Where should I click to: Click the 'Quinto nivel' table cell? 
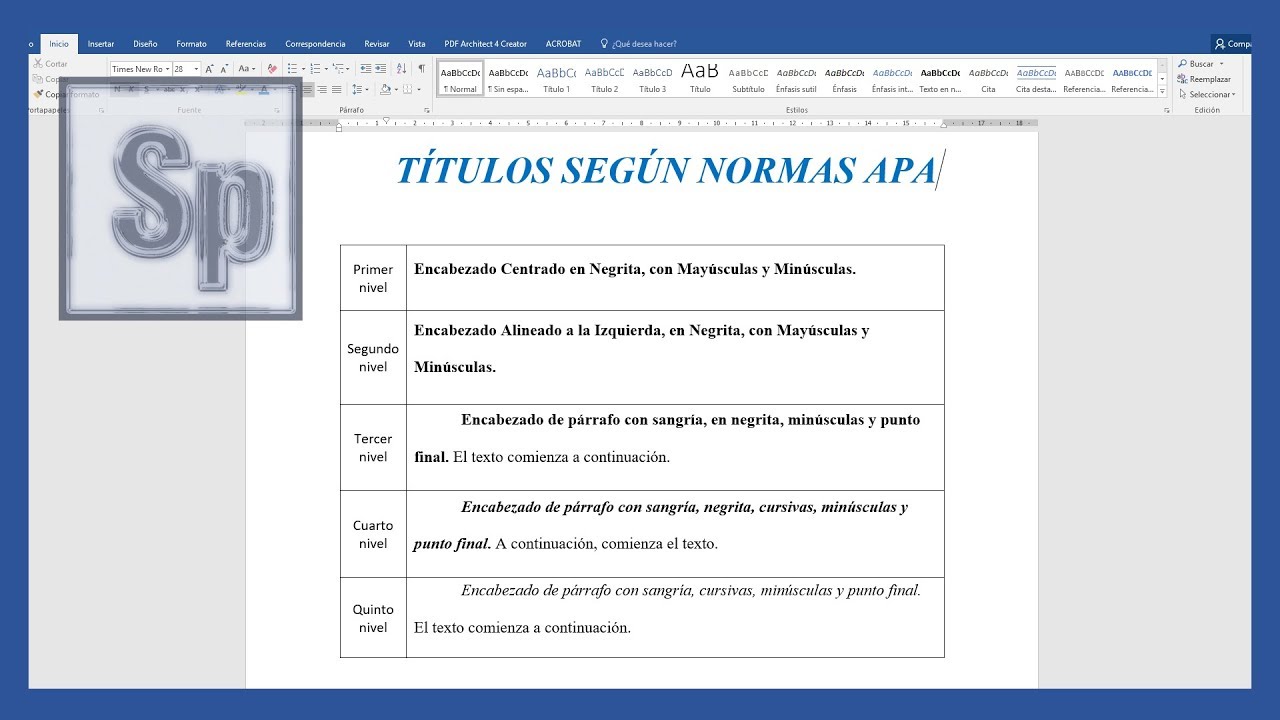[x=373, y=618]
